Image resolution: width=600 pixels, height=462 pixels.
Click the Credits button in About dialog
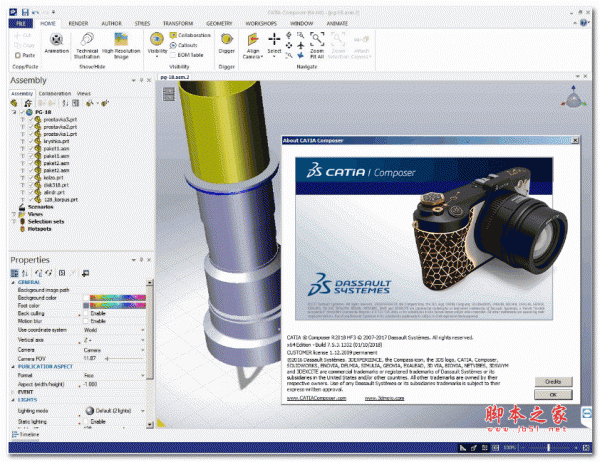pyautogui.click(x=553, y=382)
